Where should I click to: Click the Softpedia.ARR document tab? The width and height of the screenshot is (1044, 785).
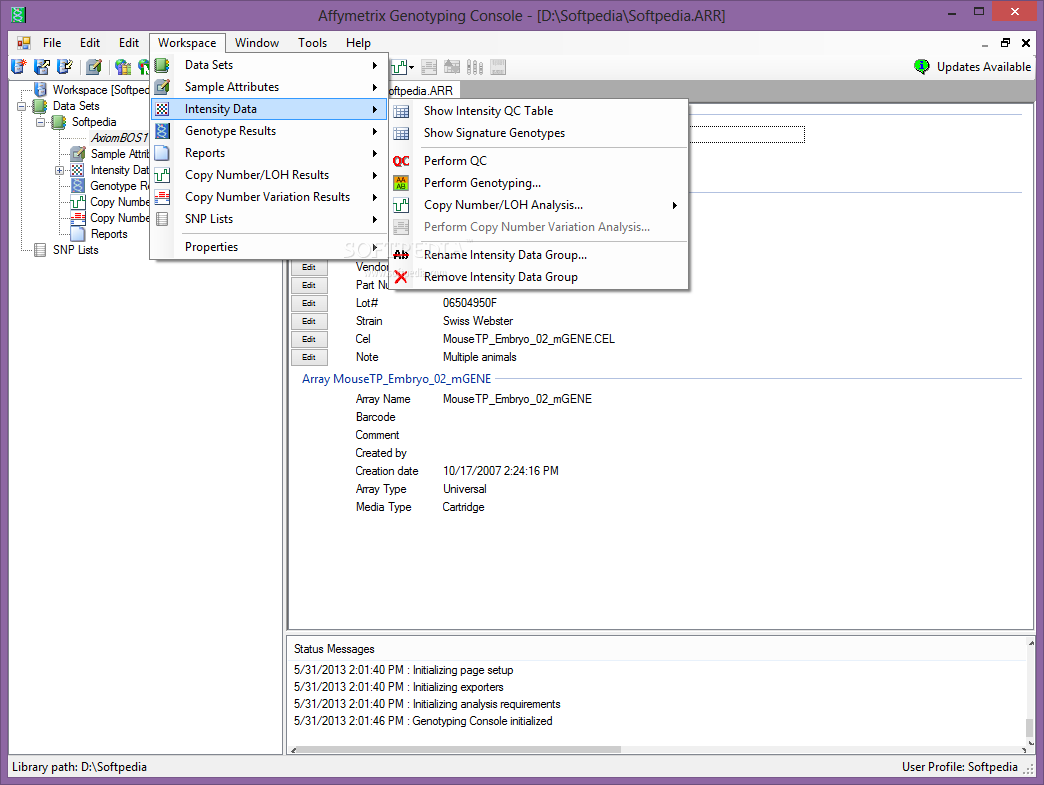[x=422, y=91]
